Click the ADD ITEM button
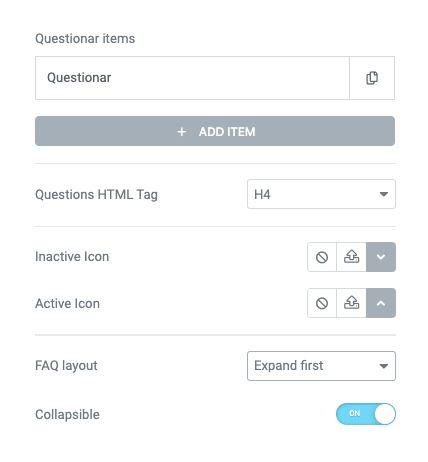 215,131
